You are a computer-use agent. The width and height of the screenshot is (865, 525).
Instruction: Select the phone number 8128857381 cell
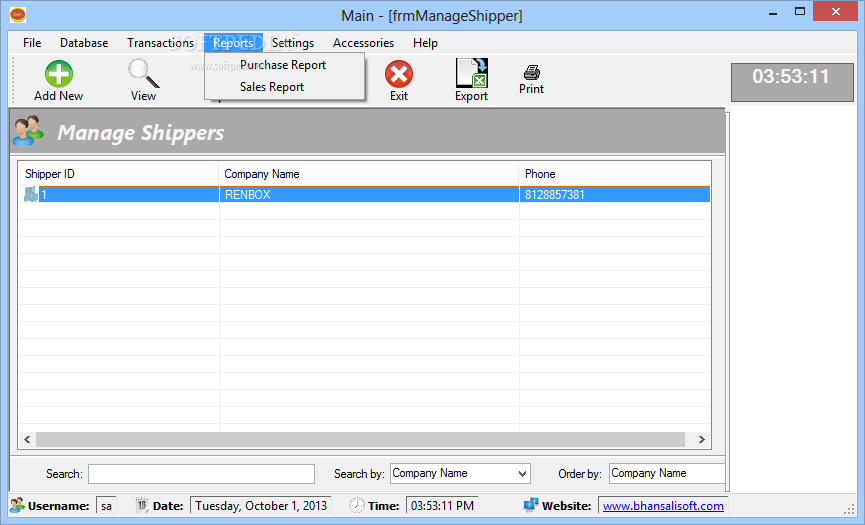tap(615, 195)
